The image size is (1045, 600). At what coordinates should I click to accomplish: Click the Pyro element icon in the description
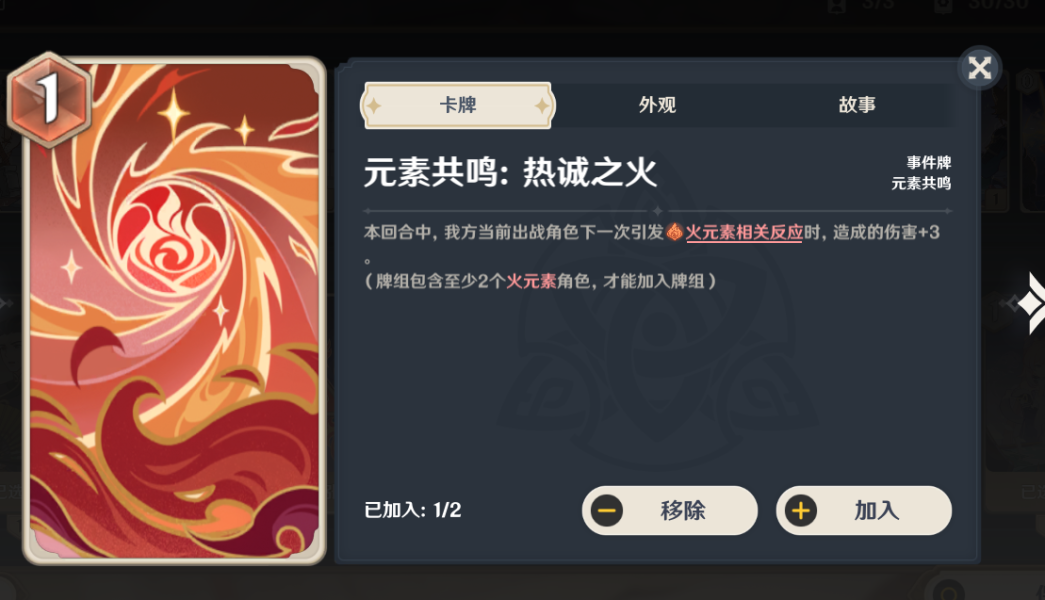click(x=674, y=232)
